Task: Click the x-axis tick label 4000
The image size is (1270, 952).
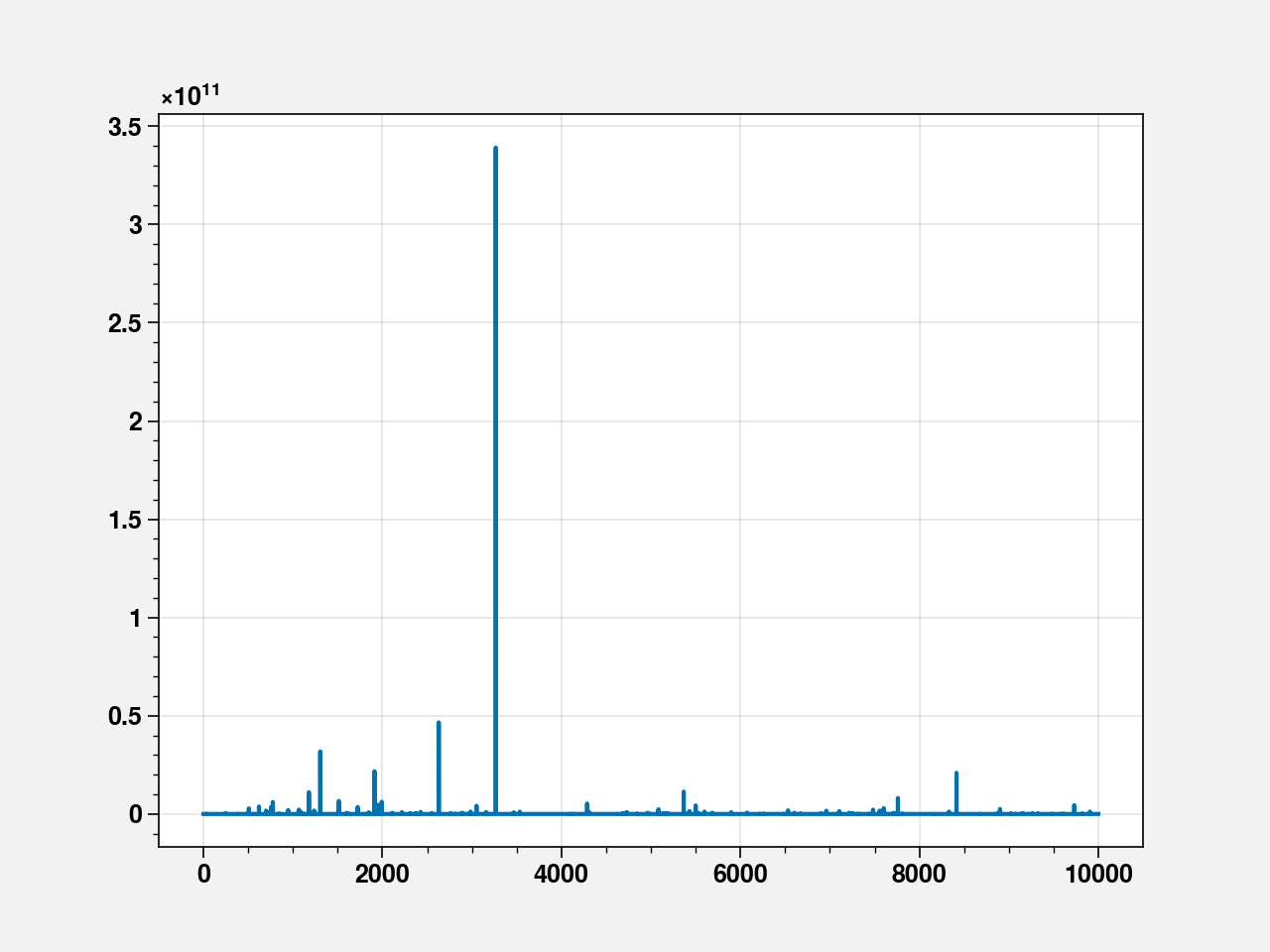Action: 561,874
